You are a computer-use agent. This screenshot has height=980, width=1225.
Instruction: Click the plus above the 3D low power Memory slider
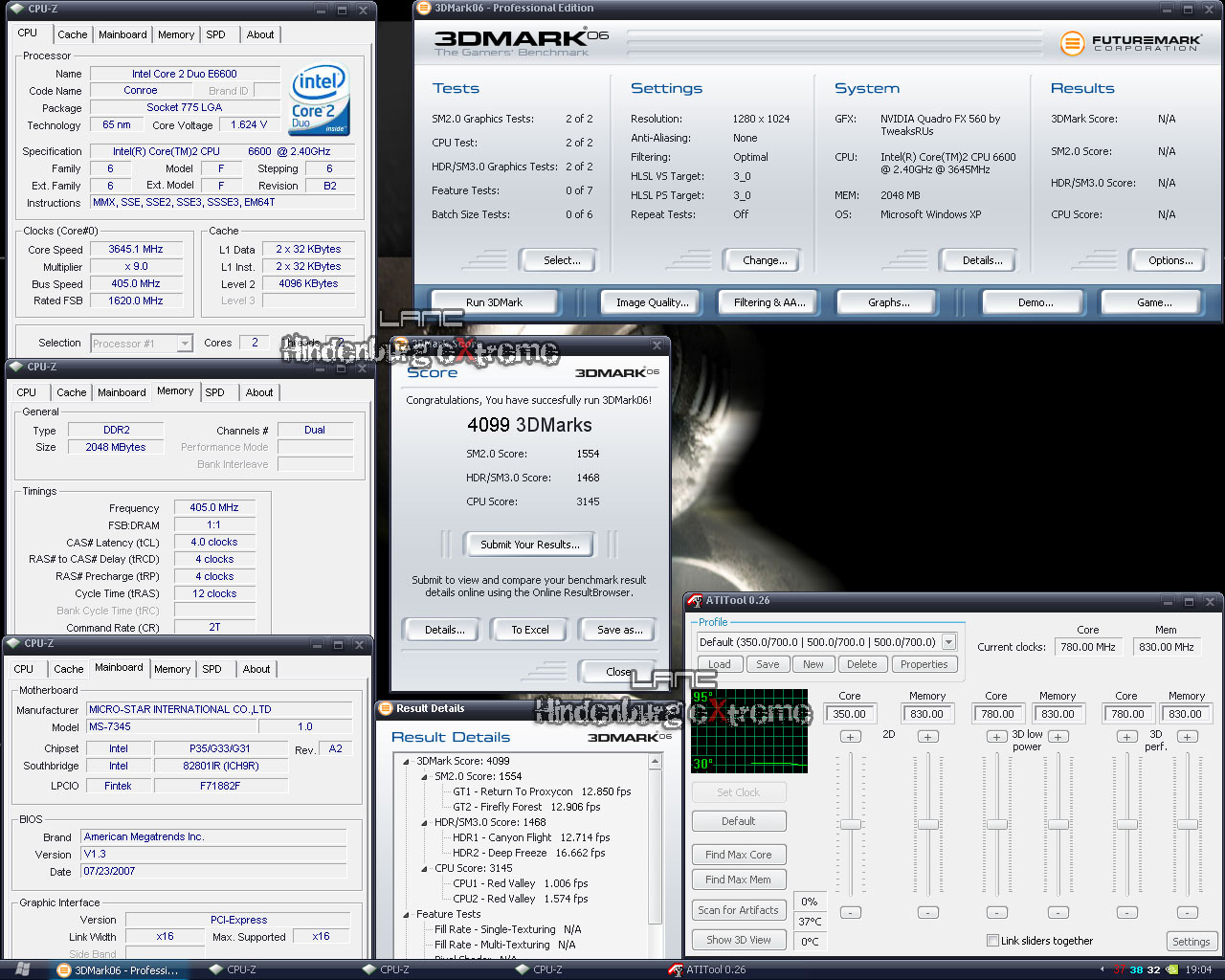[1058, 736]
